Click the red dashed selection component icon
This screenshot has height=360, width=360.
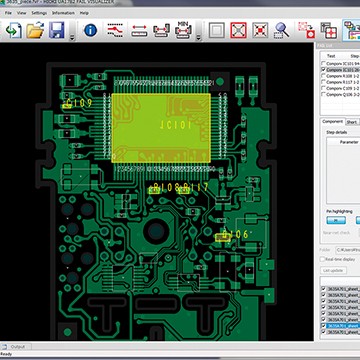point(306,30)
